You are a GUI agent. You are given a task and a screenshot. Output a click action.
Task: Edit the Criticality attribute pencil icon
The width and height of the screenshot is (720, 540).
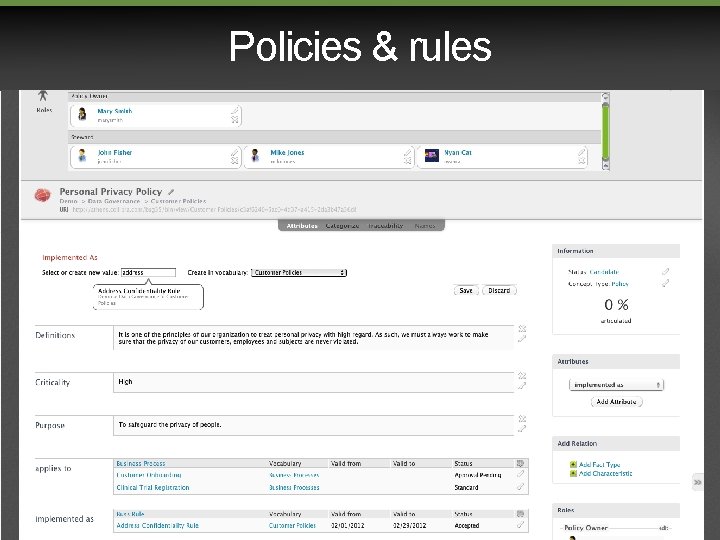click(x=522, y=386)
